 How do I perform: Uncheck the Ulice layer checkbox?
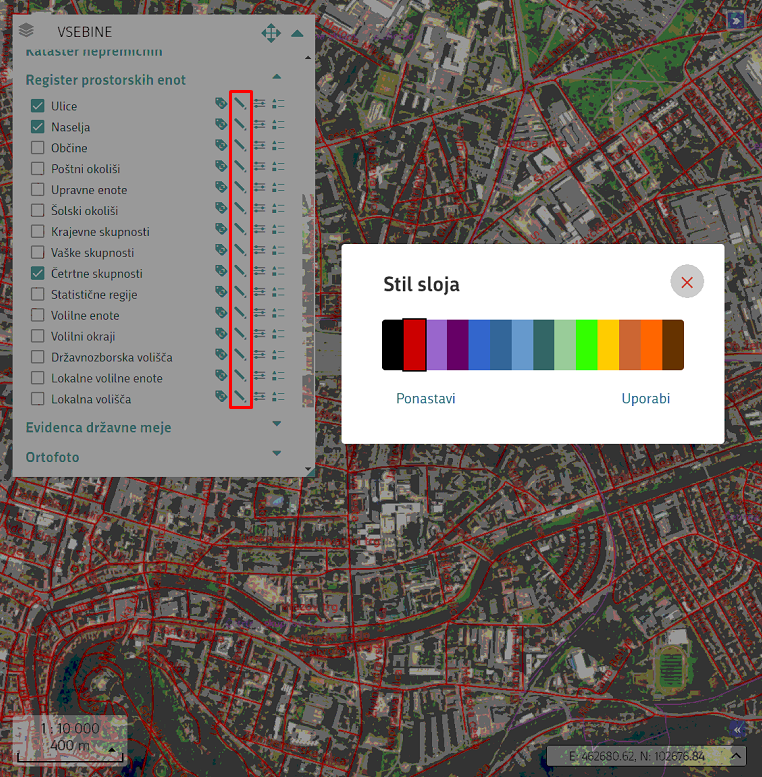[38, 106]
